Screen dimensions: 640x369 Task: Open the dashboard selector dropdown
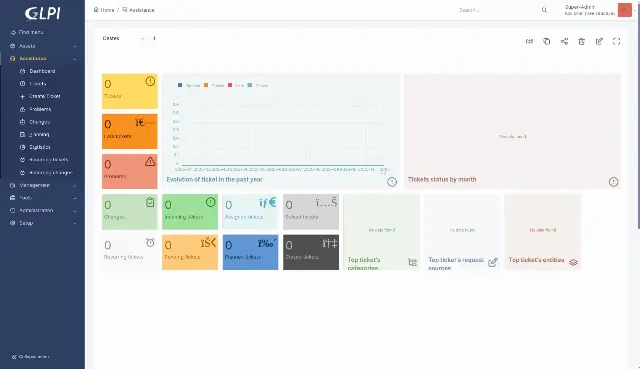pos(124,38)
